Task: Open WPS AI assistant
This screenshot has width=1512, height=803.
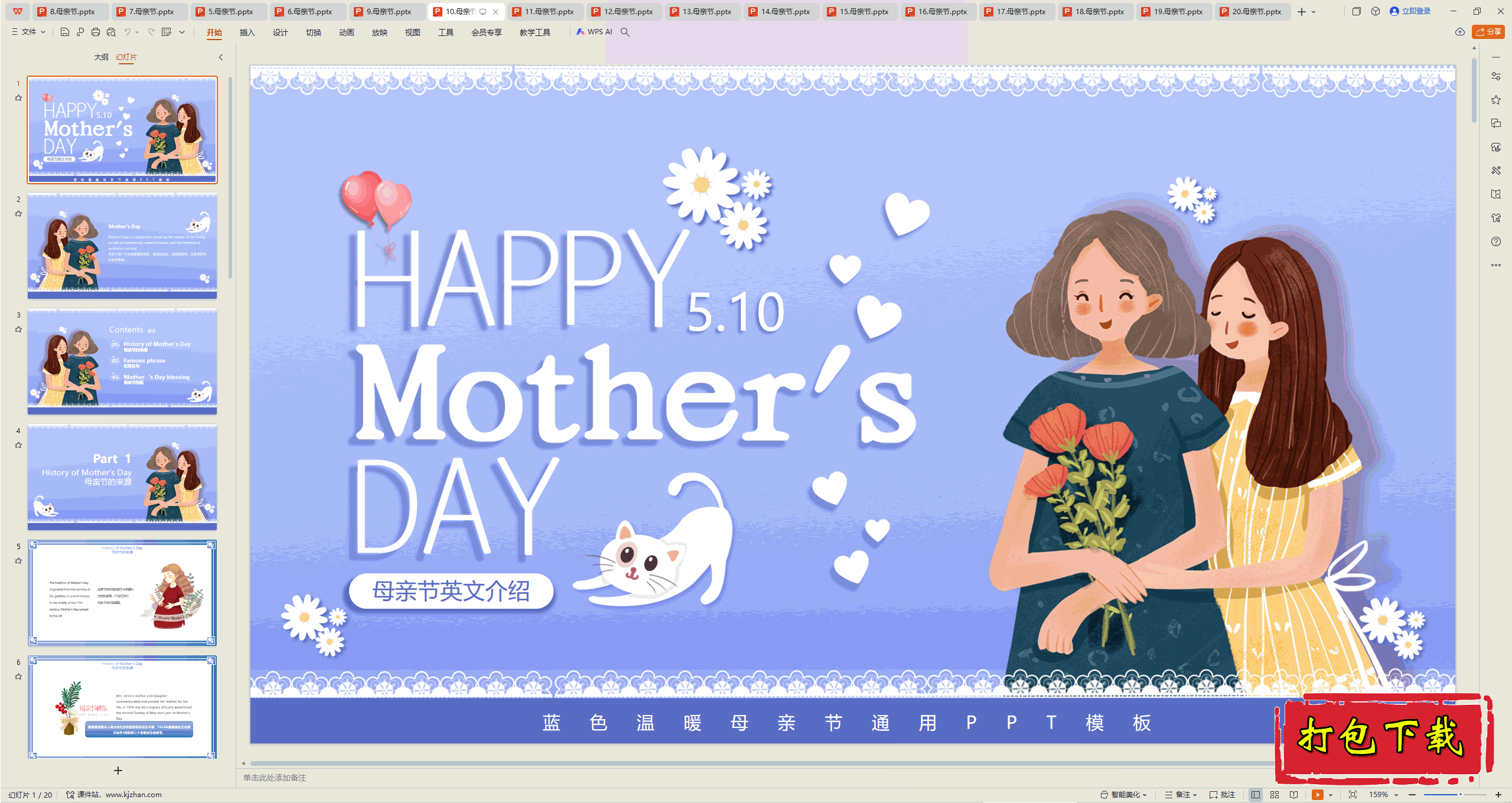Action: (595, 32)
